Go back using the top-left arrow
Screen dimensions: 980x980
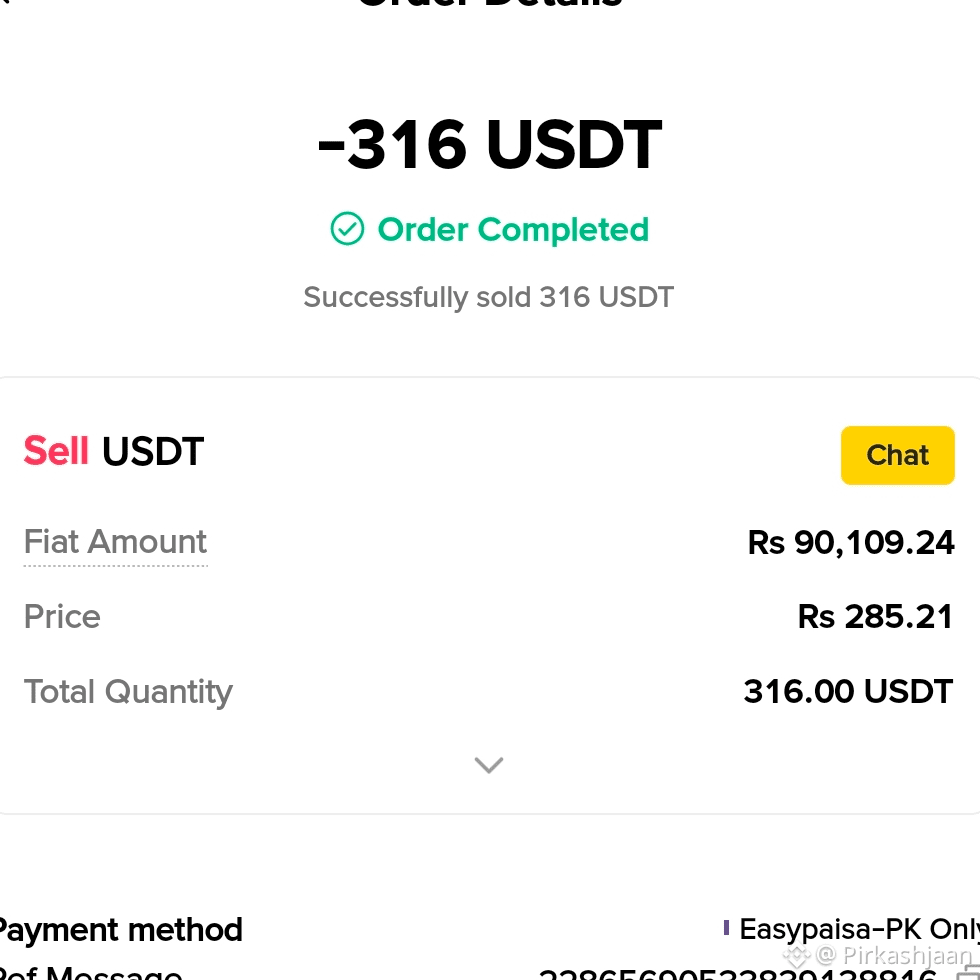coord(5,2)
